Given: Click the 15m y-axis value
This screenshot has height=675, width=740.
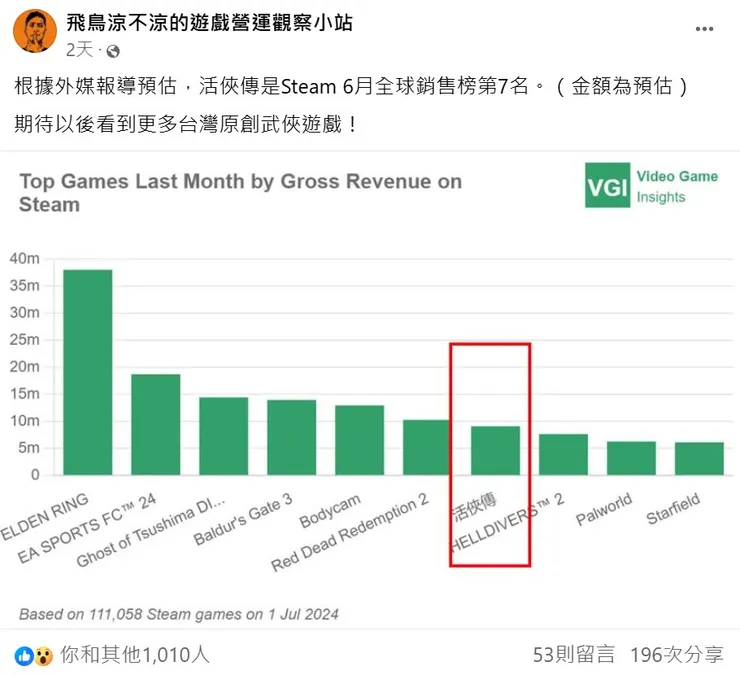Looking at the screenshot, I should 25,393.
